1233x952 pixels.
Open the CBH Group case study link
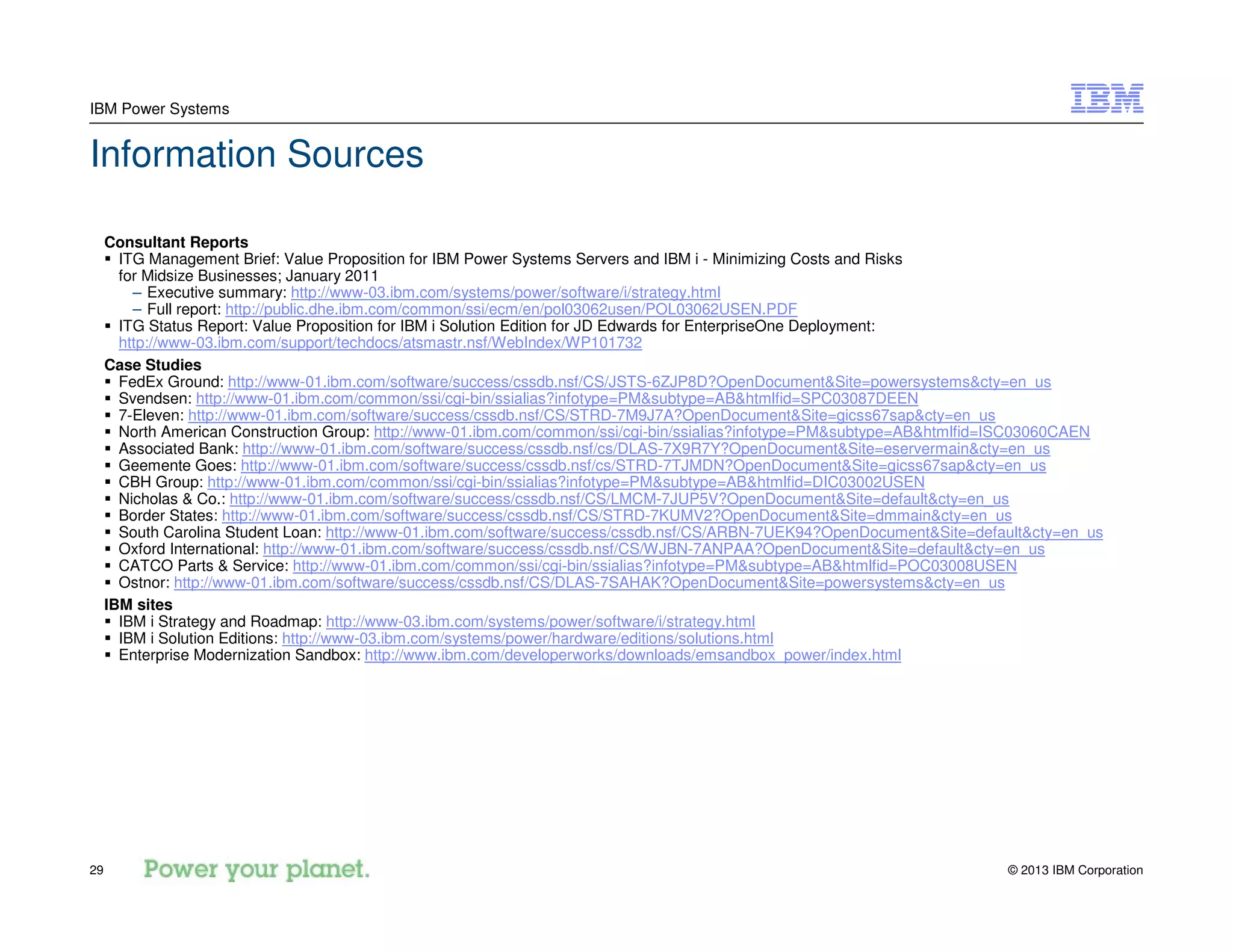566,483
